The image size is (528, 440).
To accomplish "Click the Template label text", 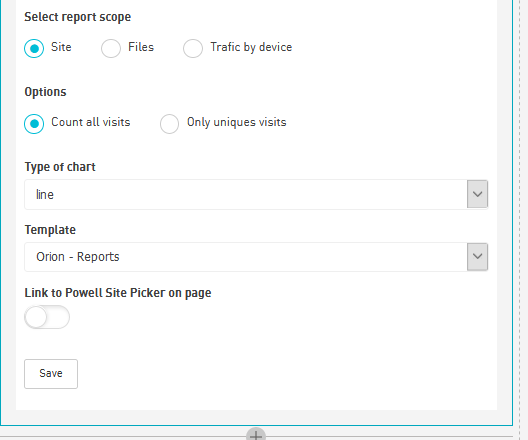I will tap(50, 230).
